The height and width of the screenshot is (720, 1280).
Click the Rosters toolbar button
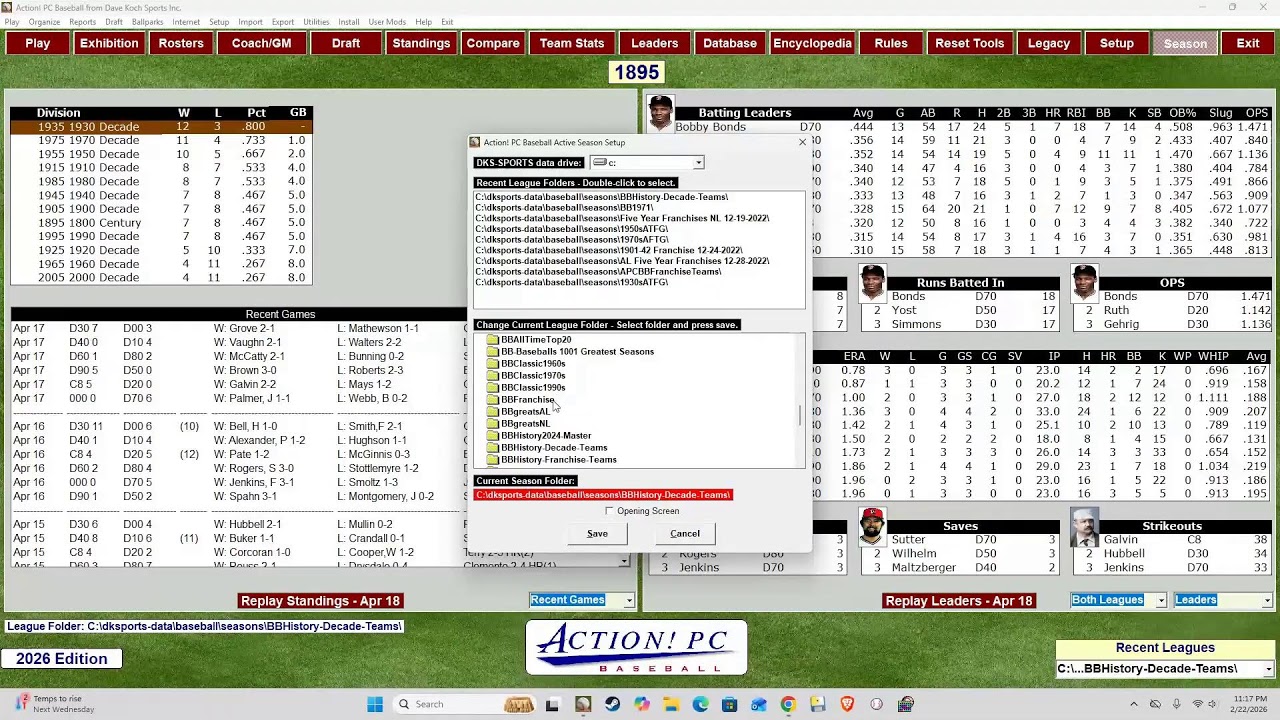pyautogui.click(x=181, y=43)
